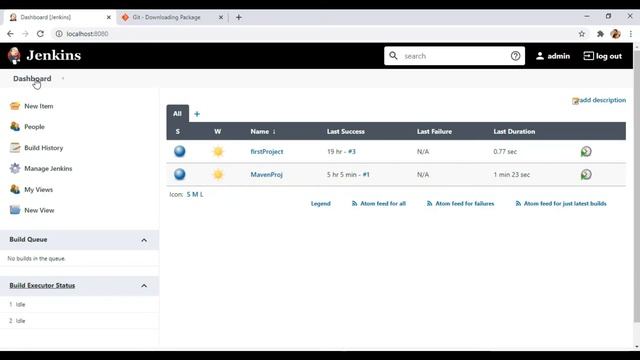Click the Dashboard breadcrumb link
The width and height of the screenshot is (640, 360).
coord(32,78)
